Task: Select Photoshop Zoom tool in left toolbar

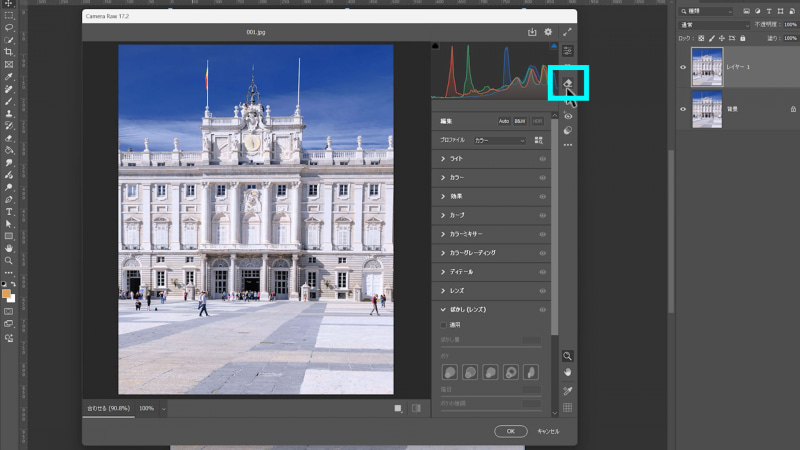Action: (x=9, y=261)
